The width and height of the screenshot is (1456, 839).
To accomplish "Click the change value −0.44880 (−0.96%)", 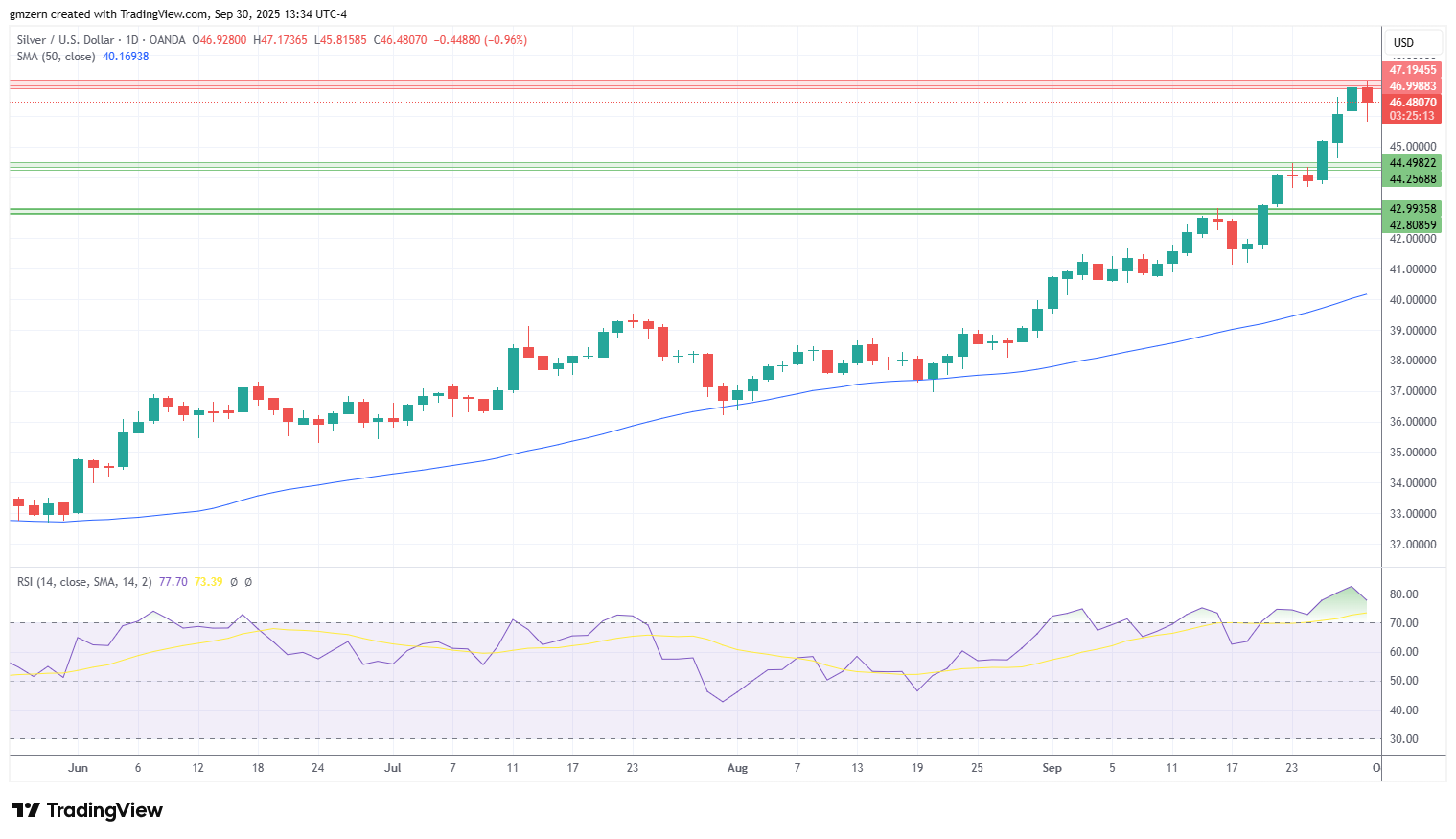I will pyautogui.click(x=480, y=40).
